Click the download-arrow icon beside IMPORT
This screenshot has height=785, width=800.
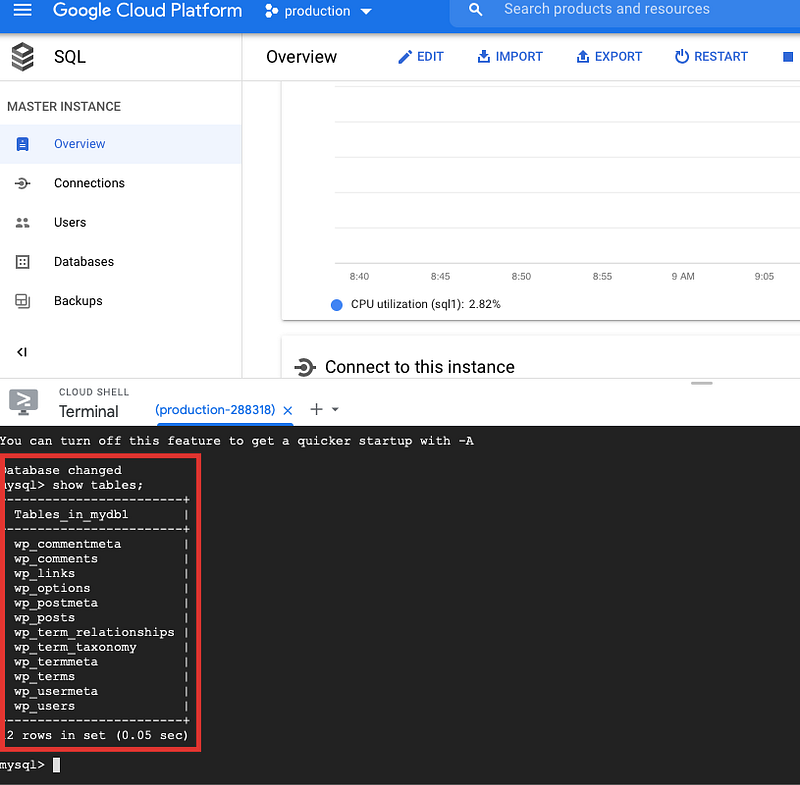pyautogui.click(x=483, y=57)
